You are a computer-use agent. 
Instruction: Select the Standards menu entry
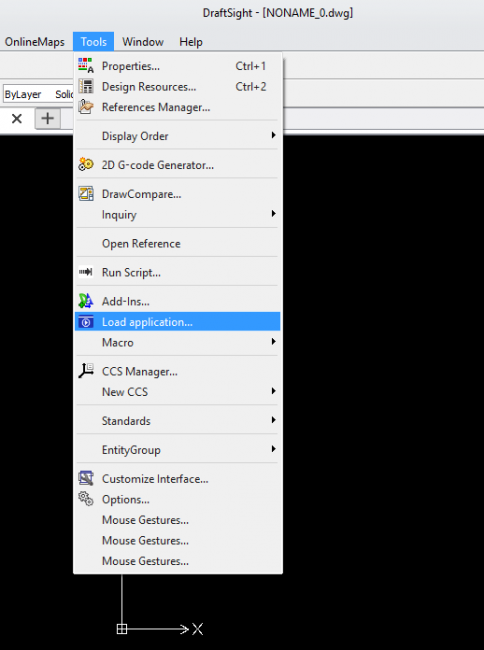177,421
